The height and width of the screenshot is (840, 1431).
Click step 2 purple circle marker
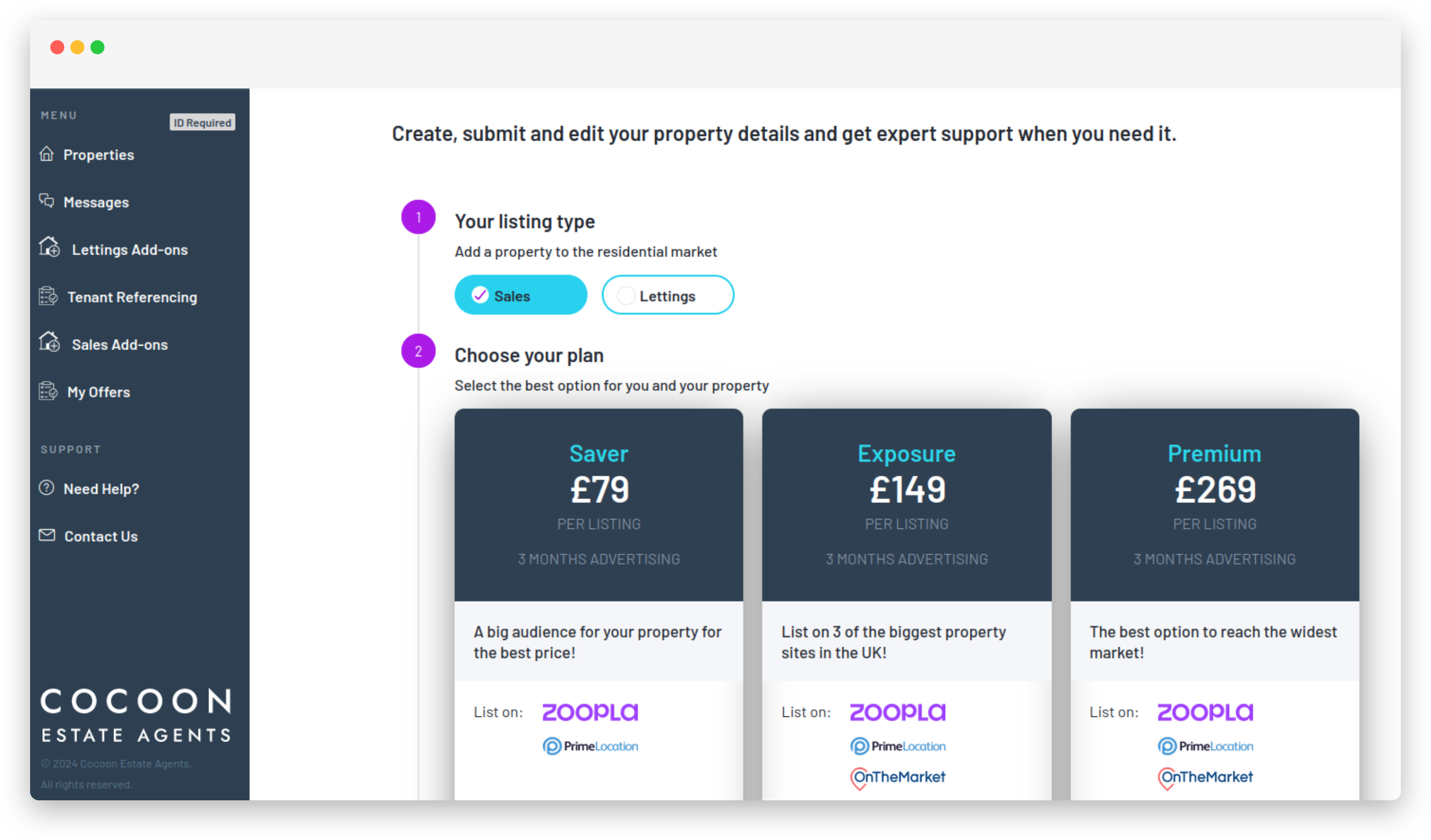click(x=419, y=351)
